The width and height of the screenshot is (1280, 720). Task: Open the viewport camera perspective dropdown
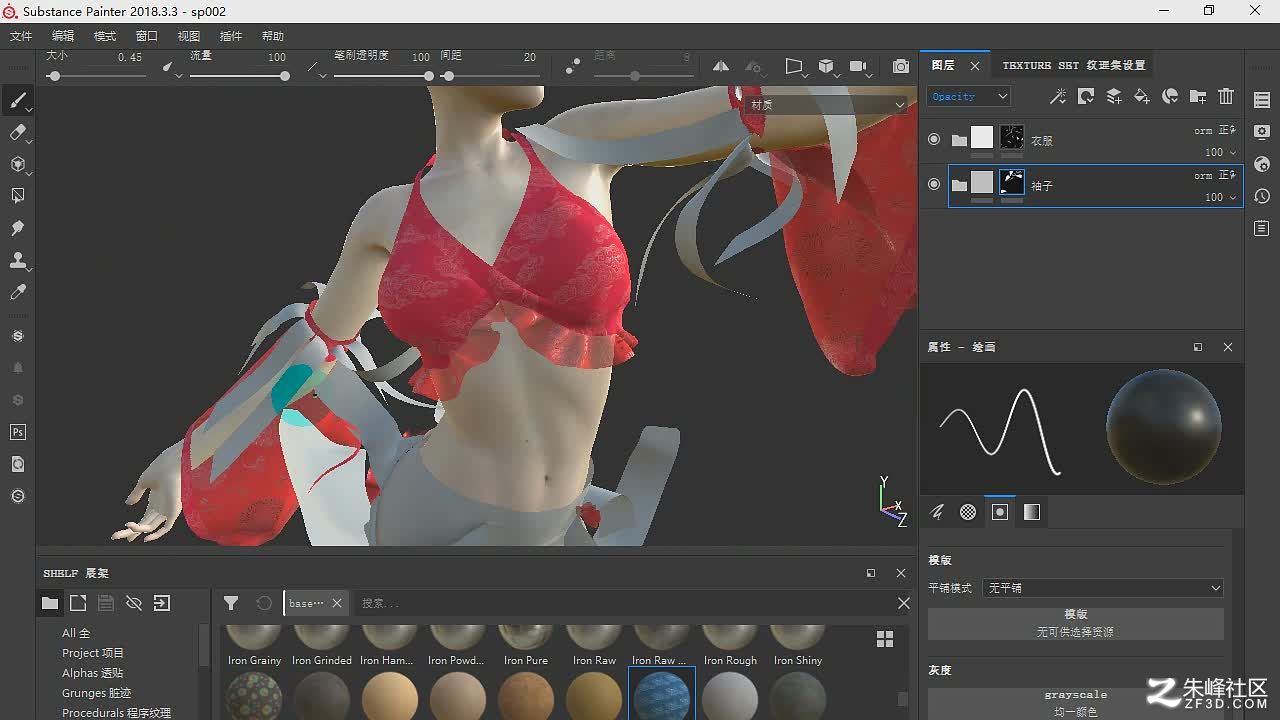796,66
